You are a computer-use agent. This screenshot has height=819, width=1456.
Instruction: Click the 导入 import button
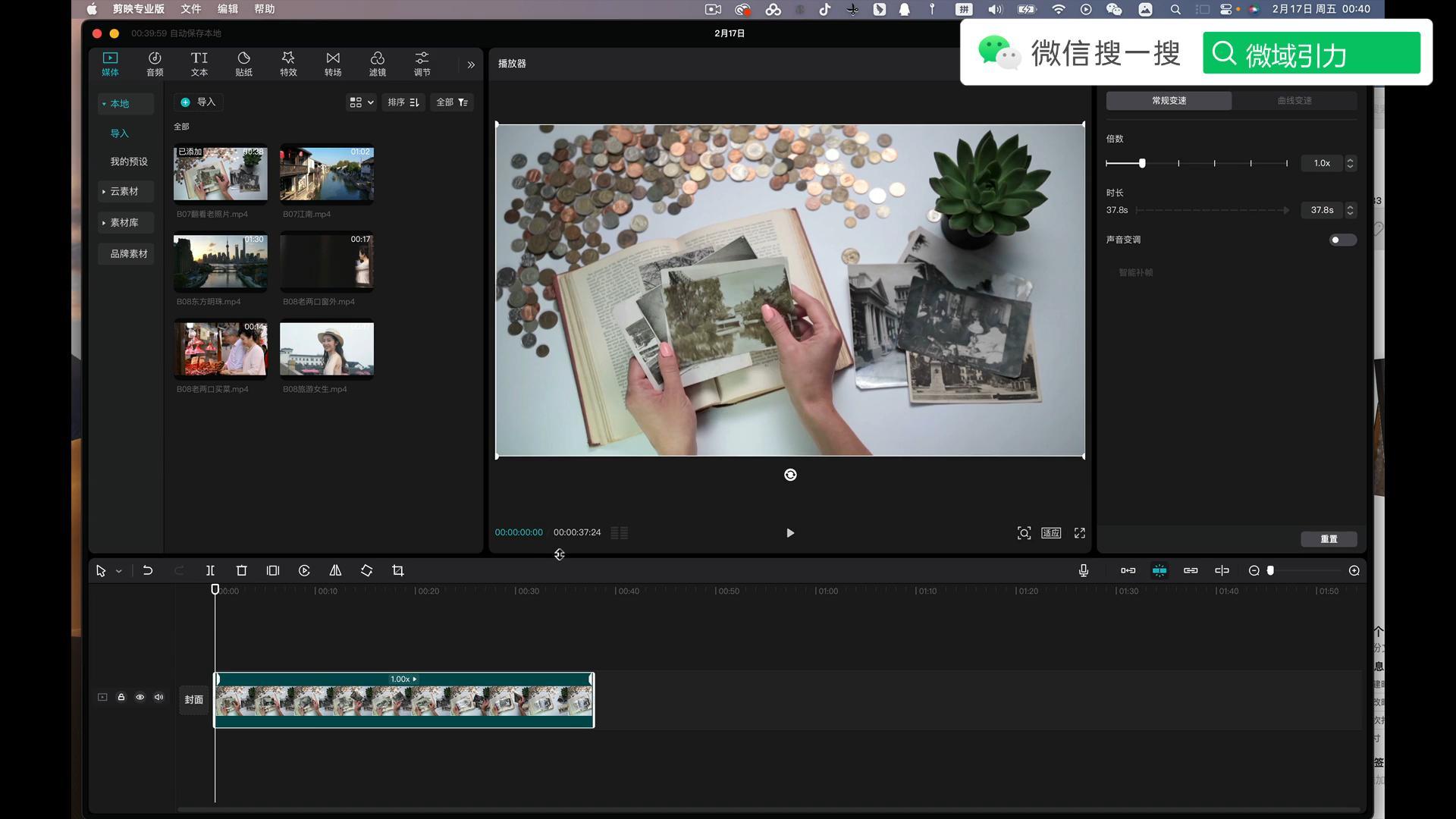(x=198, y=102)
